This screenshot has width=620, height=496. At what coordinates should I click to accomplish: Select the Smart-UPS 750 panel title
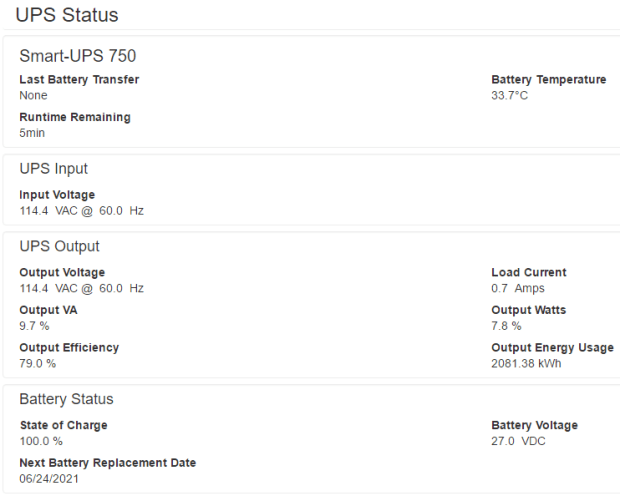coord(77,56)
